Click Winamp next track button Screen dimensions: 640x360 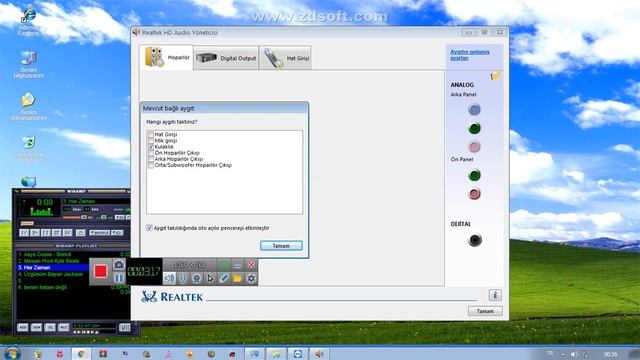pyautogui.click(x=67, y=233)
